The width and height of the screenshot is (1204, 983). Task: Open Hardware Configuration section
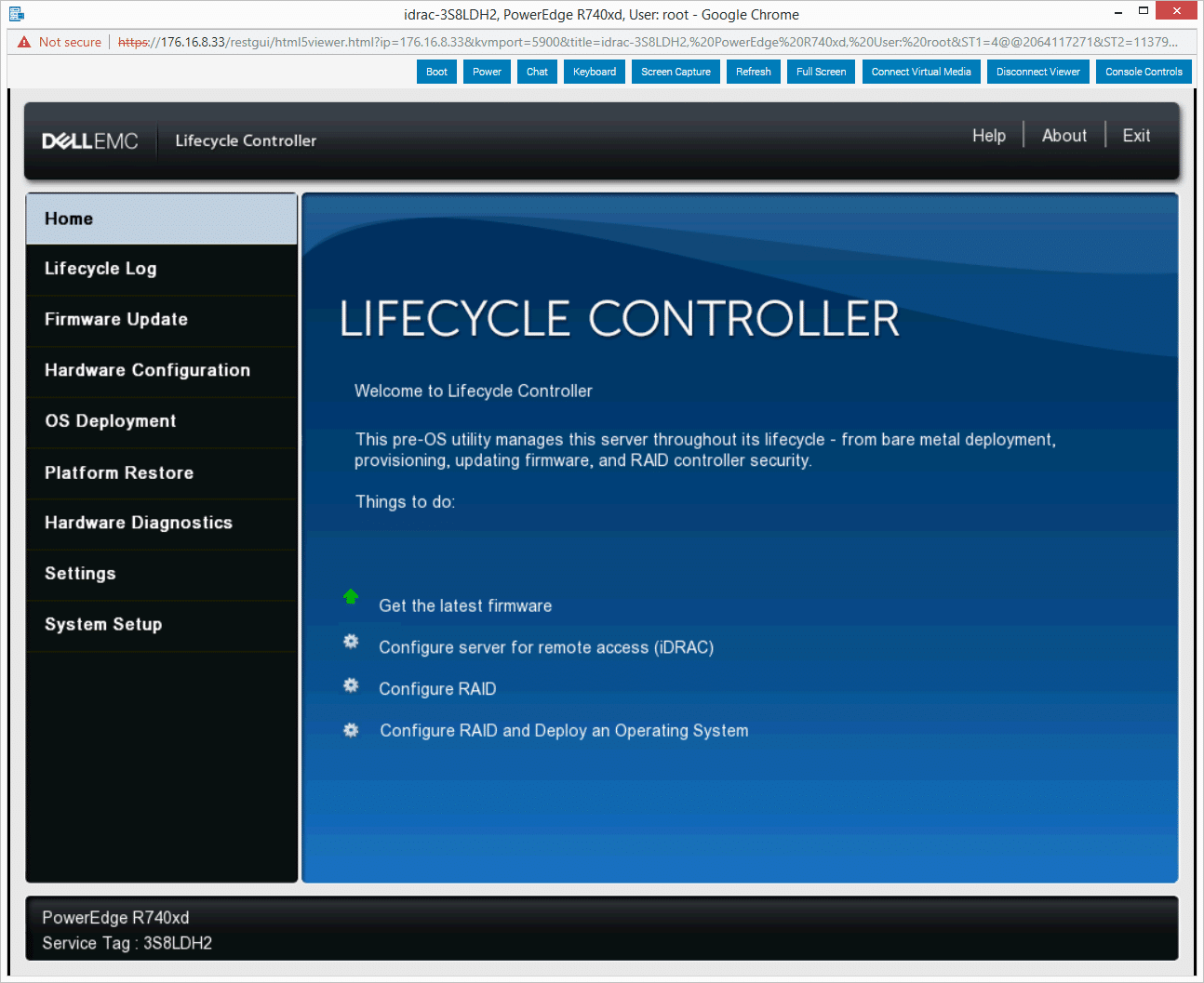(x=162, y=371)
